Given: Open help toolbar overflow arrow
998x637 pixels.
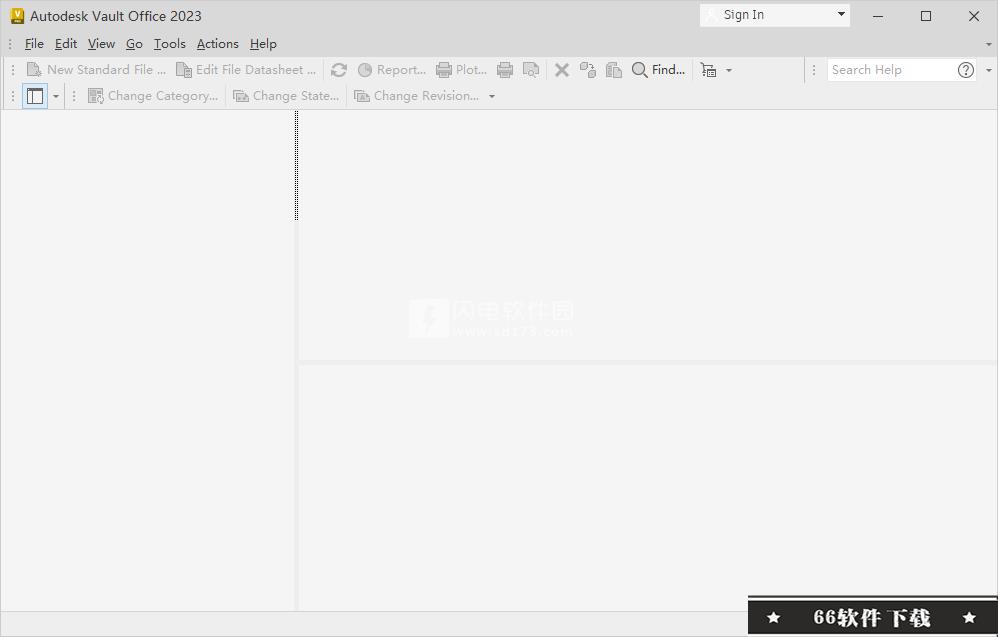Looking at the screenshot, I should pos(988,71).
